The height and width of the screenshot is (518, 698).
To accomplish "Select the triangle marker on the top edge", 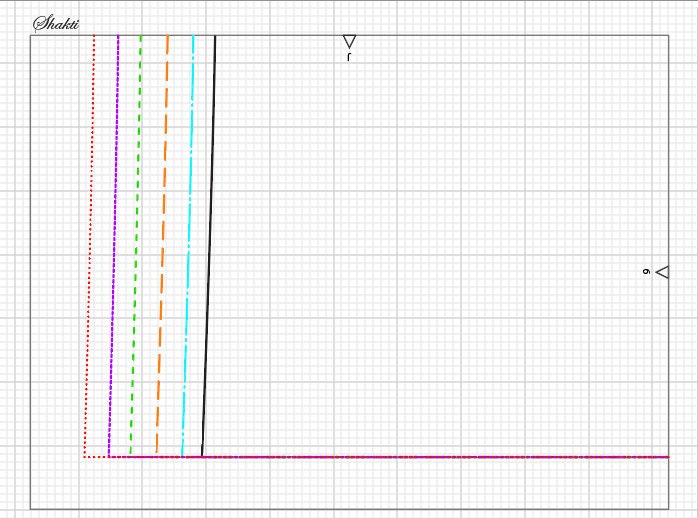I will pyautogui.click(x=349, y=42).
